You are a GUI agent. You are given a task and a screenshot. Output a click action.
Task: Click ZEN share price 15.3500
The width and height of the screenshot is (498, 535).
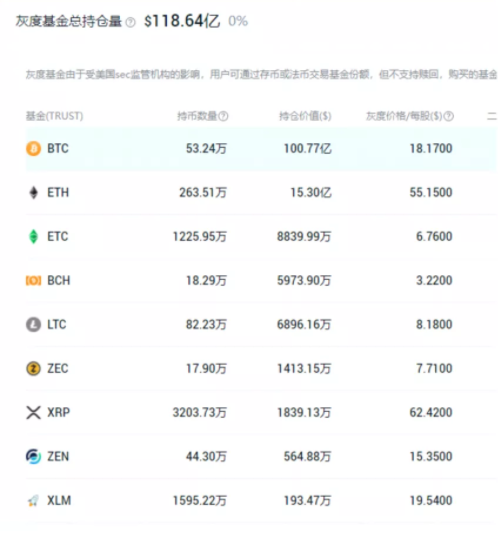point(431,457)
